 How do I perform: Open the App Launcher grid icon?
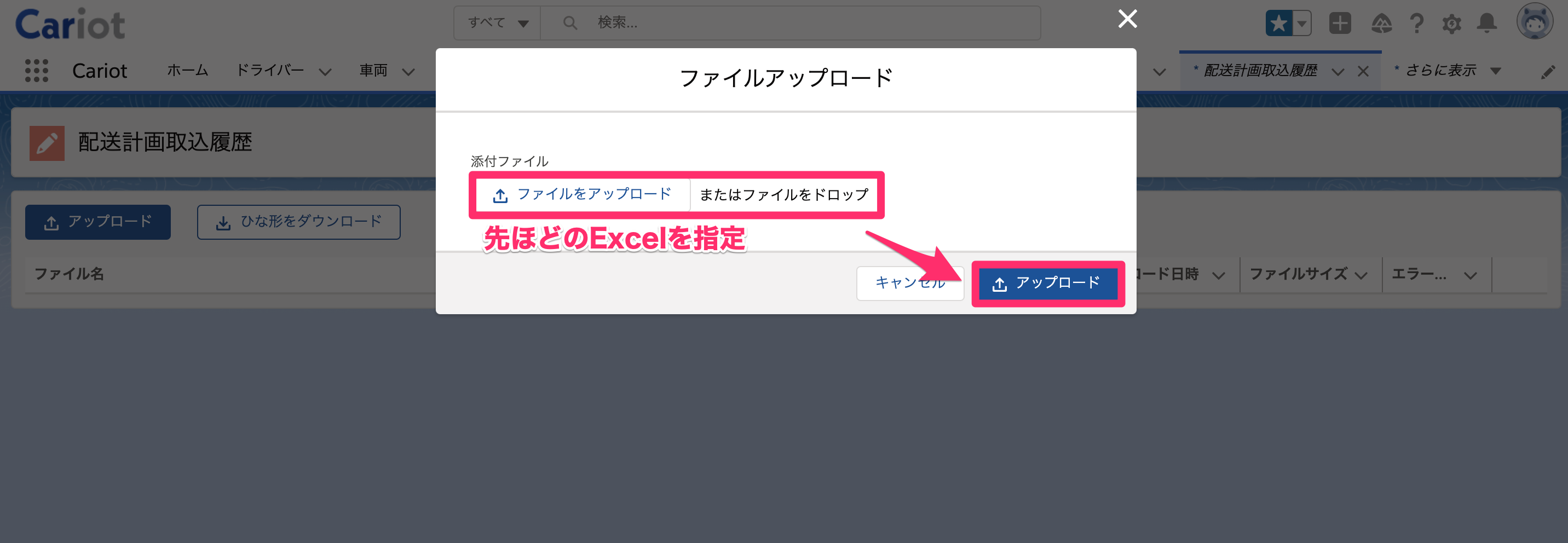[x=37, y=71]
